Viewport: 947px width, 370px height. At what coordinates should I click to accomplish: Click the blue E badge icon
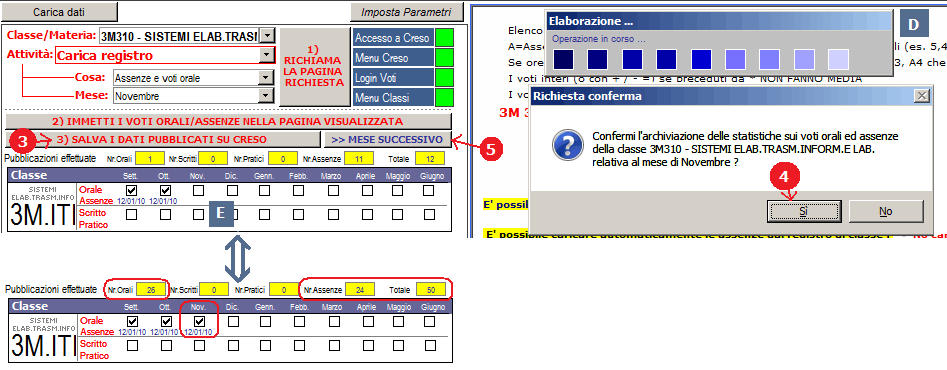(x=220, y=213)
